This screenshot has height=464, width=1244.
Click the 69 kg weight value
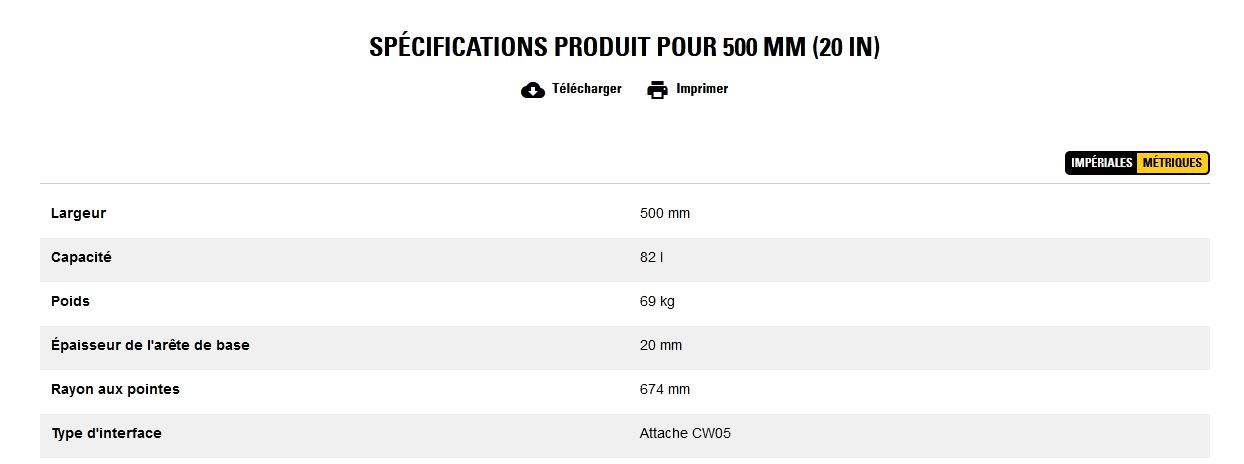click(x=657, y=301)
